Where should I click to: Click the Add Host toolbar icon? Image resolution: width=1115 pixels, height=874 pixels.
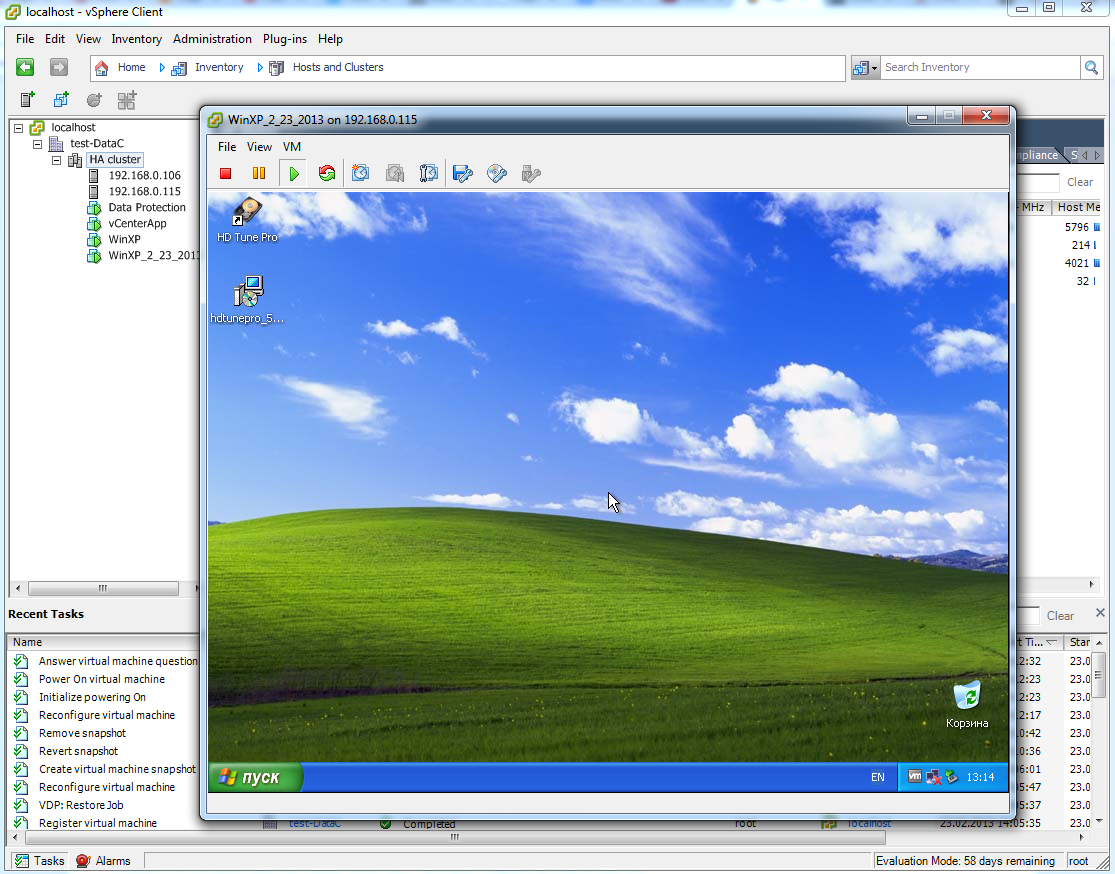27,100
